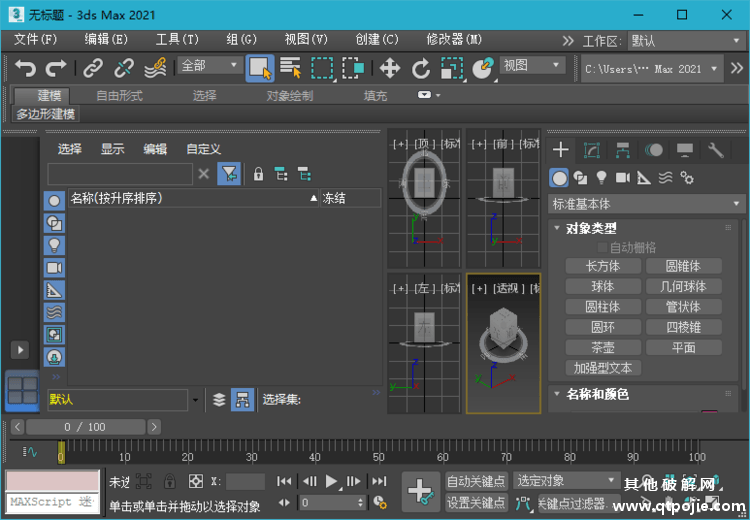Open the Hierarchy panel tab
The image size is (750, 520).
tap(622, 150)
